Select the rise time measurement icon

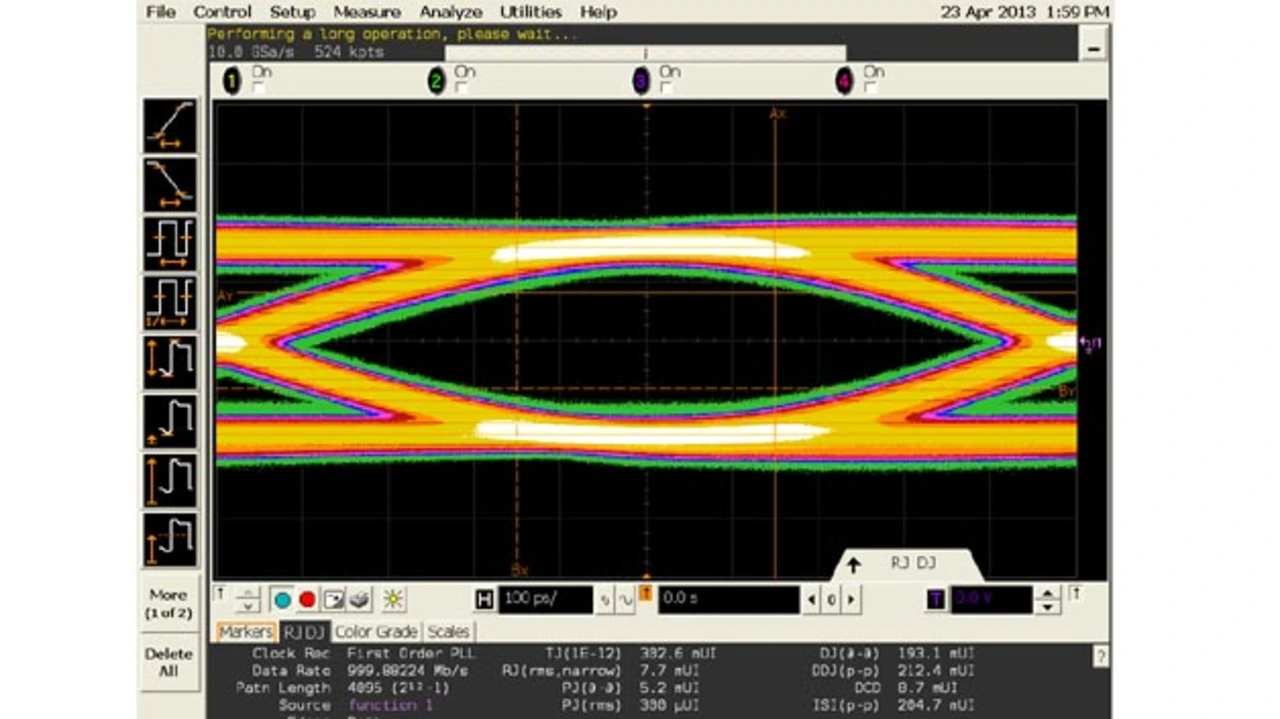[x=170, y=126]
